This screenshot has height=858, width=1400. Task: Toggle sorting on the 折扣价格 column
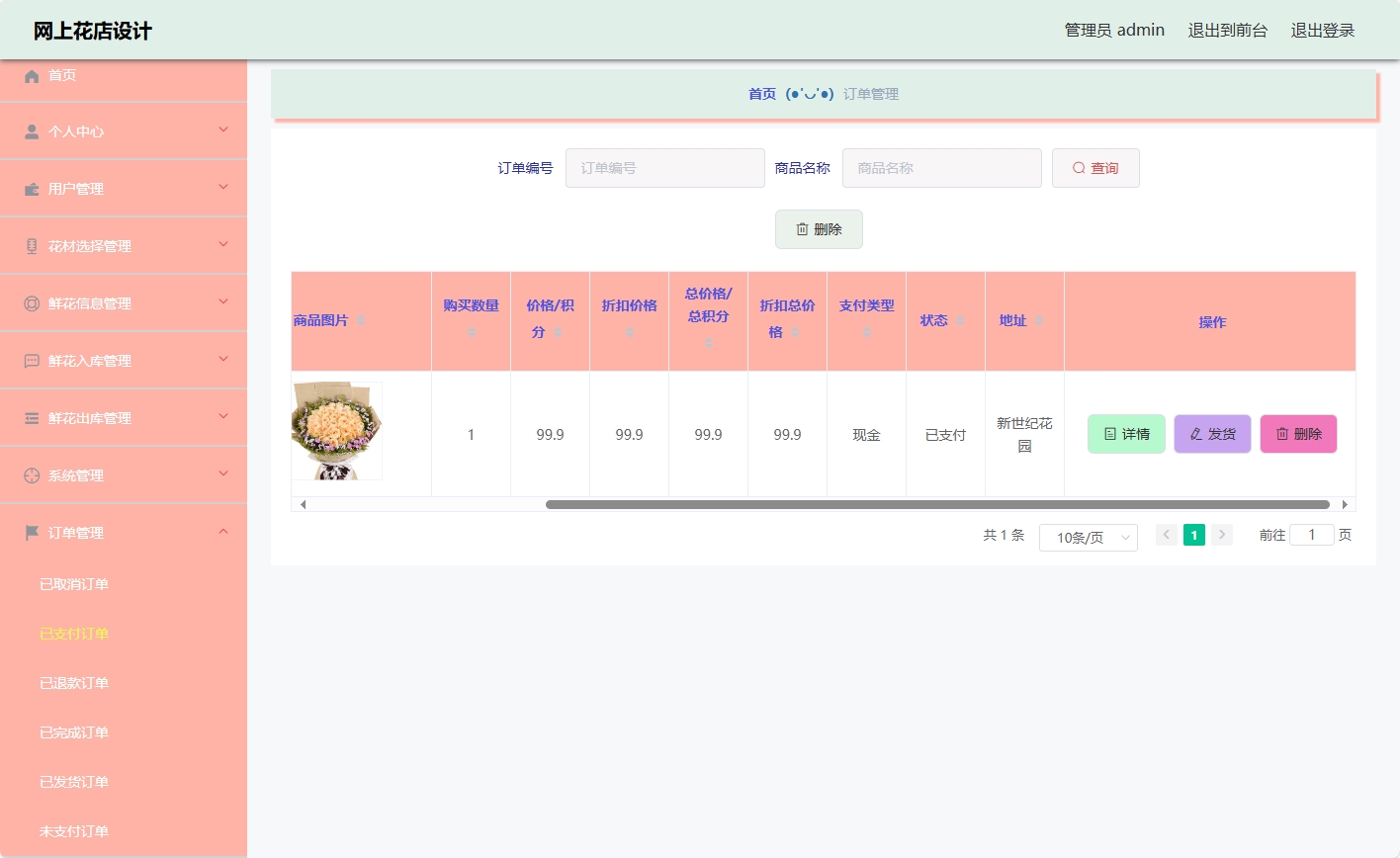(629, 333)
